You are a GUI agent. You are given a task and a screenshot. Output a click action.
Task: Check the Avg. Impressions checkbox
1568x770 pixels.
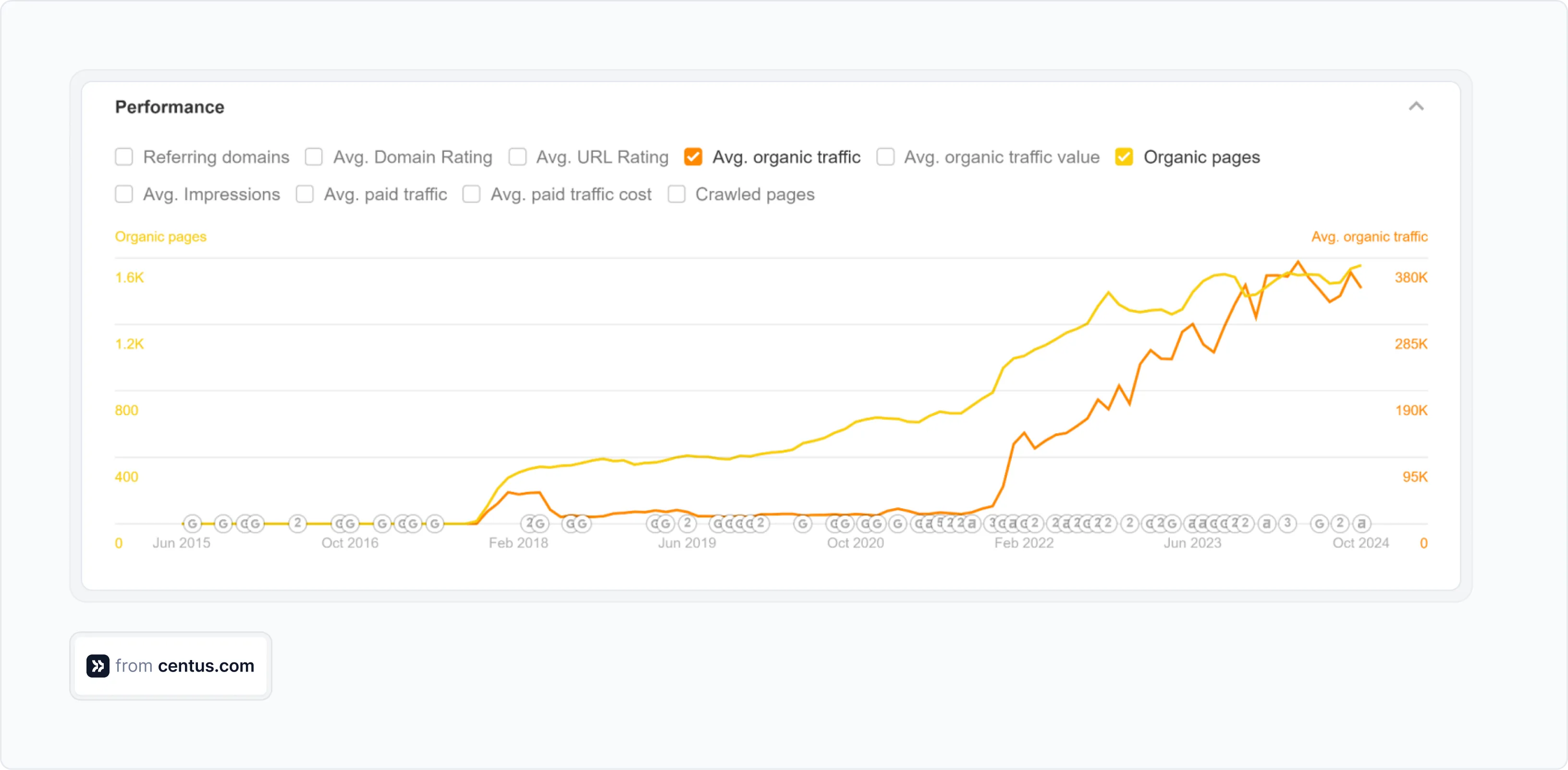[x=124, y=194]
